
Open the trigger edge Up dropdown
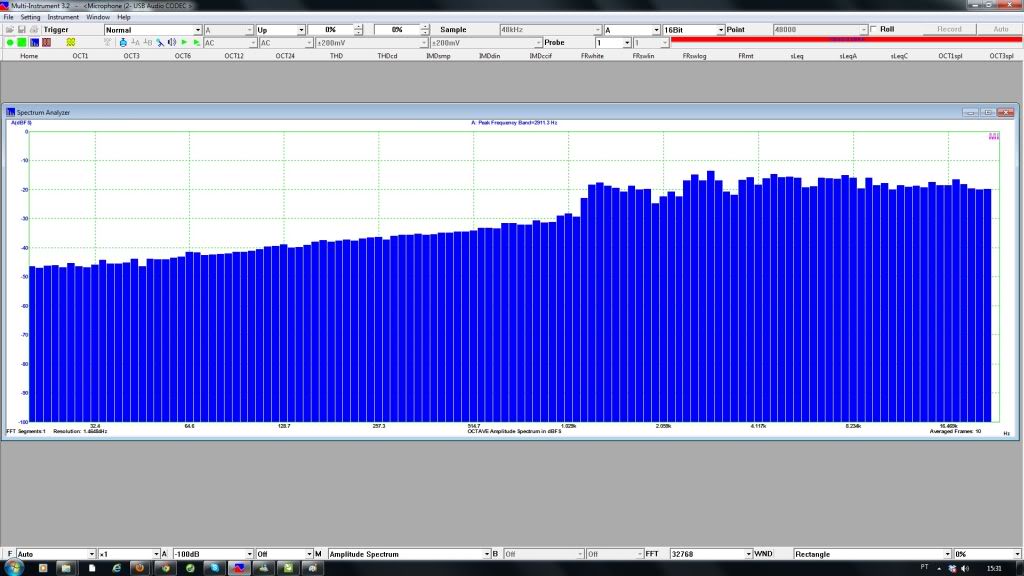click(281, 30)
